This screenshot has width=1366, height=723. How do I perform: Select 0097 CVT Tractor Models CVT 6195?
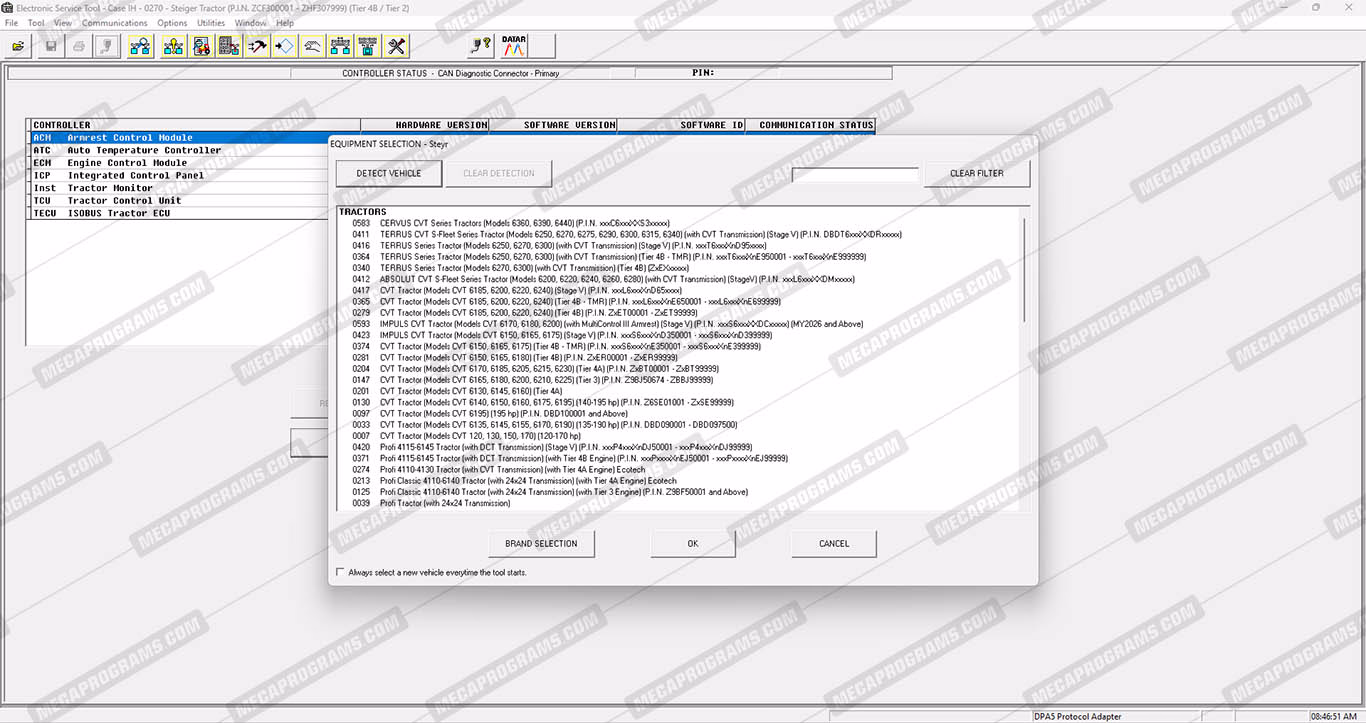490,413
